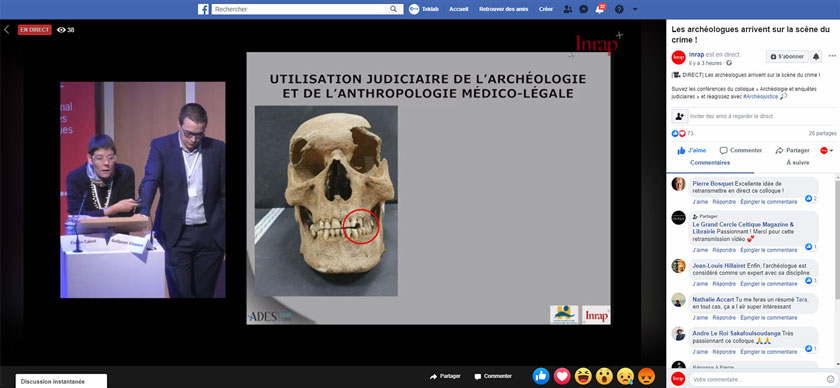This screenshot has height=388, width=840.
Task: Click the Votre commentaire input field
Action: 757,379
